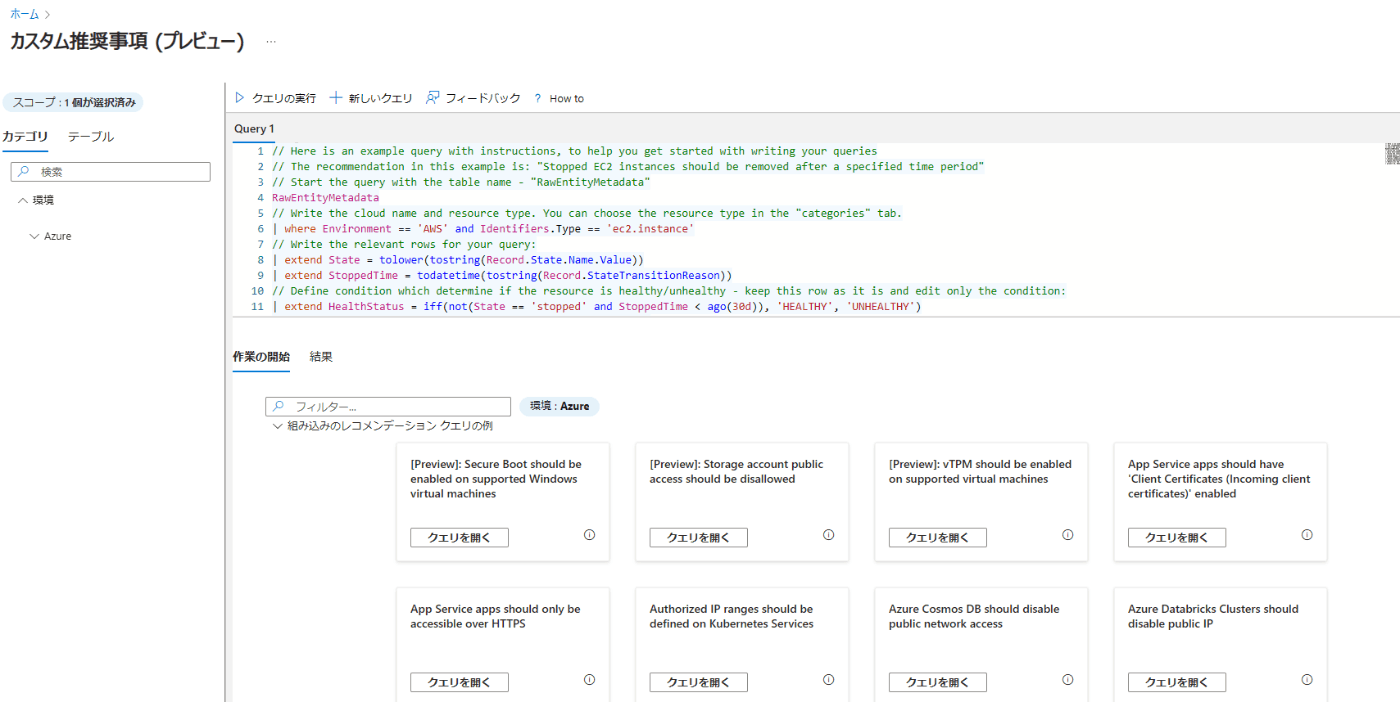Open the 作業の開始 tab
The width and height of the screenshot is (1400, 702).
(261, 357)
